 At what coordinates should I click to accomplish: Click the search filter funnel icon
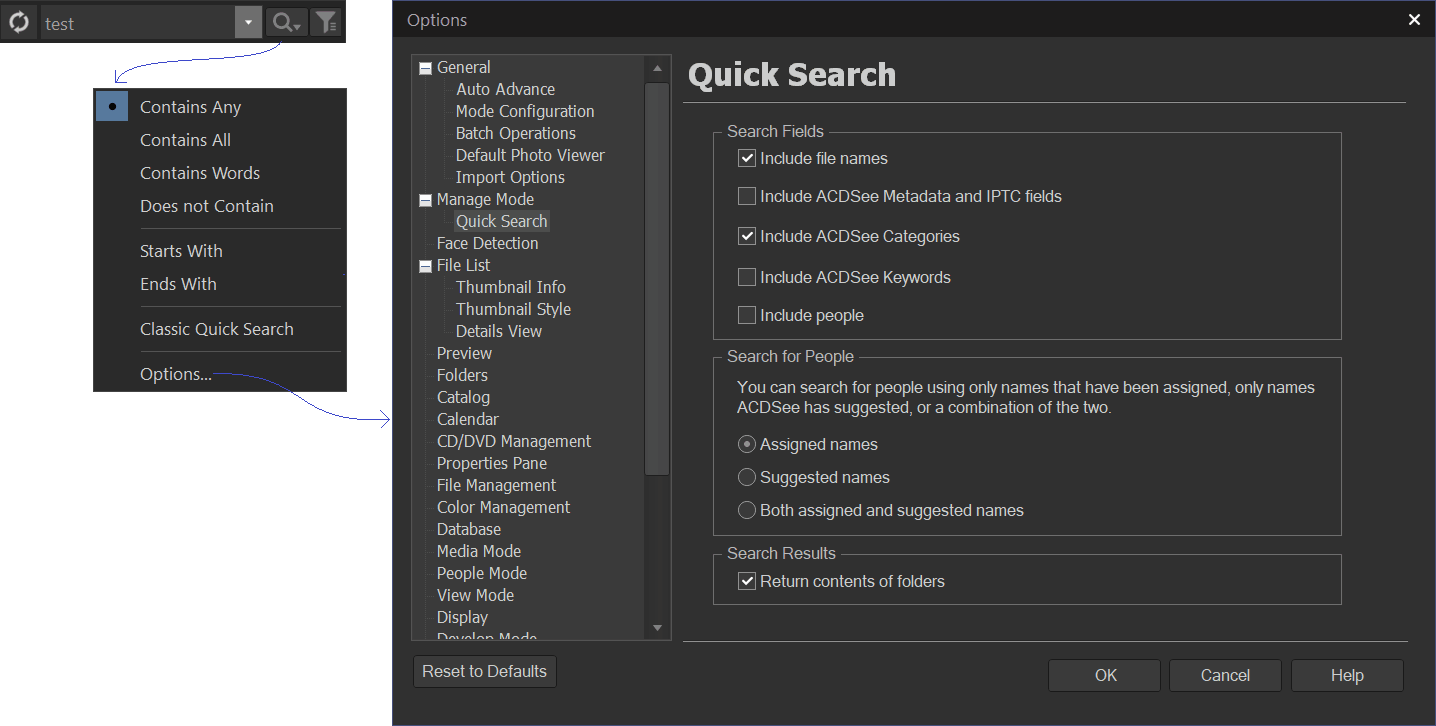[326, 23]
